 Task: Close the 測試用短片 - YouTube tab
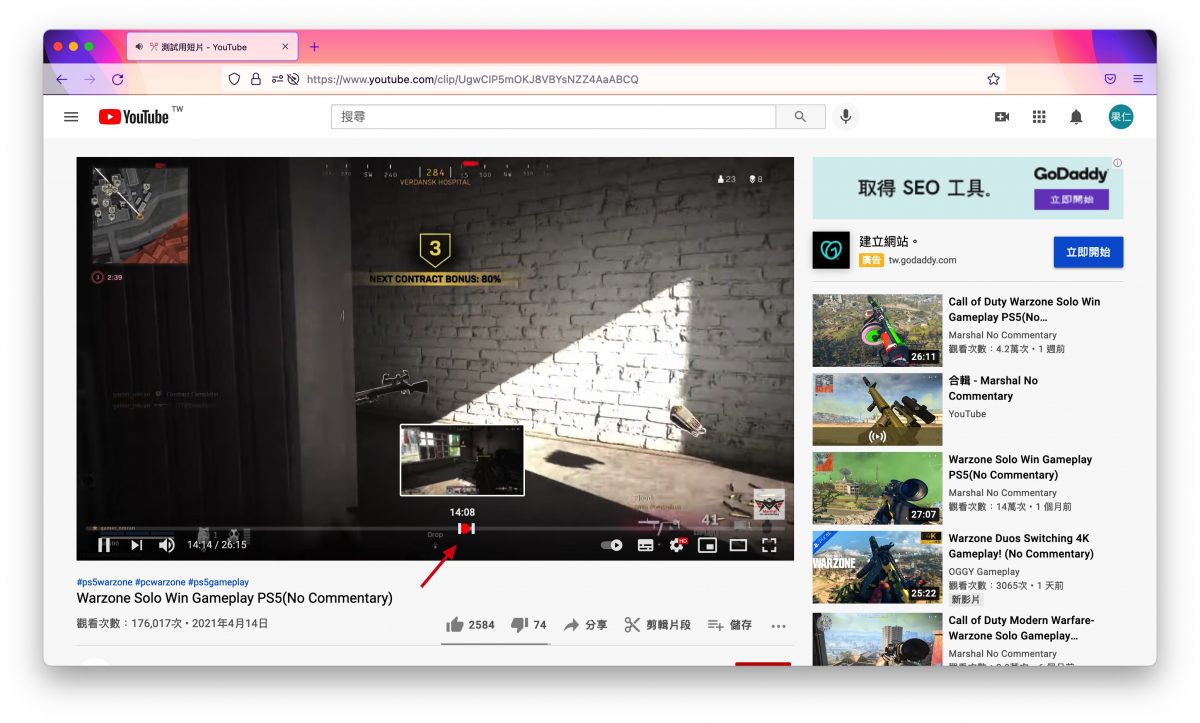(285, 47)
